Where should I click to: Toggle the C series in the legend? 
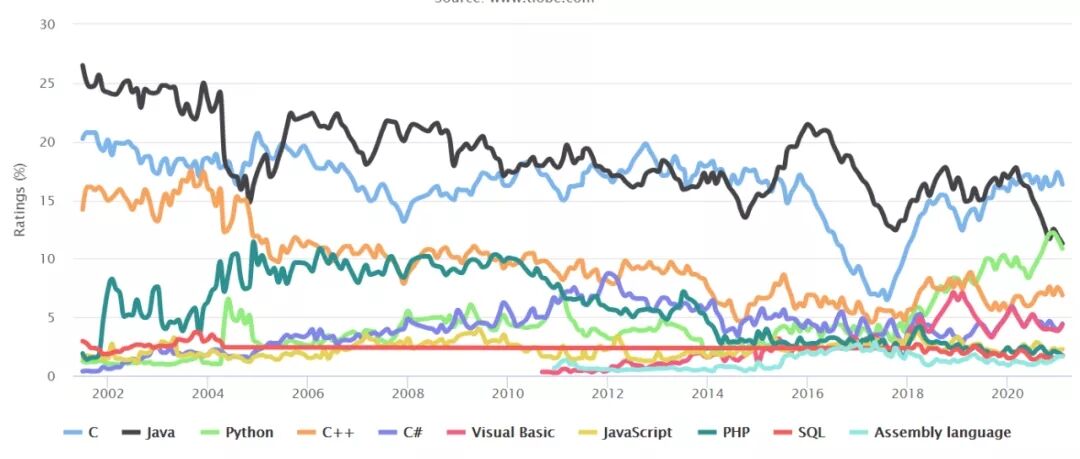click(x=82, y=433)
